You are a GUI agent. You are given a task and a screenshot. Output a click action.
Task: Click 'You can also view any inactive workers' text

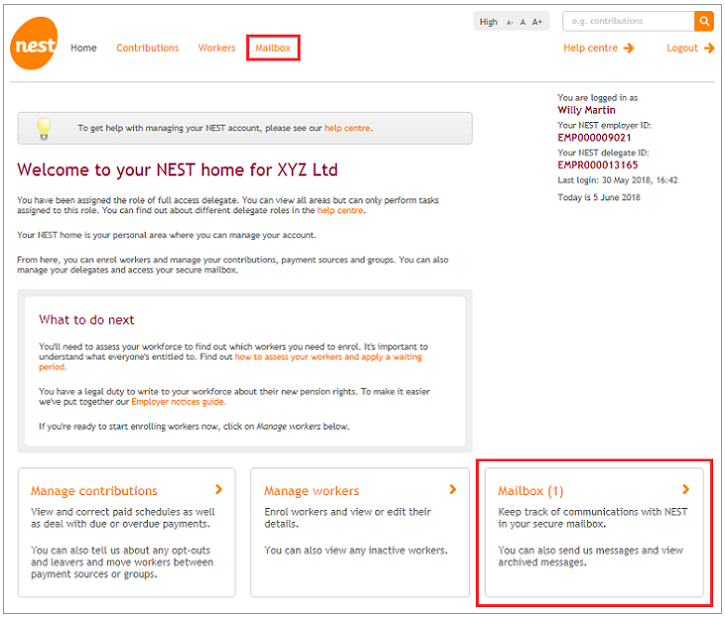[x=356, y=550]
